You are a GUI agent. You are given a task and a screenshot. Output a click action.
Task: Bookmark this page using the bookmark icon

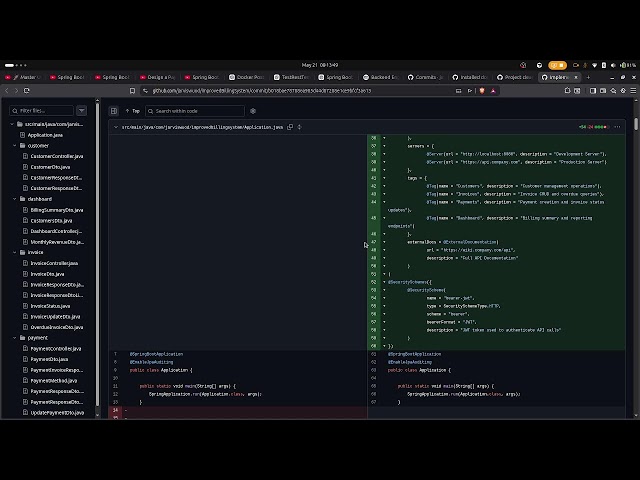click(x=132, y=91)
